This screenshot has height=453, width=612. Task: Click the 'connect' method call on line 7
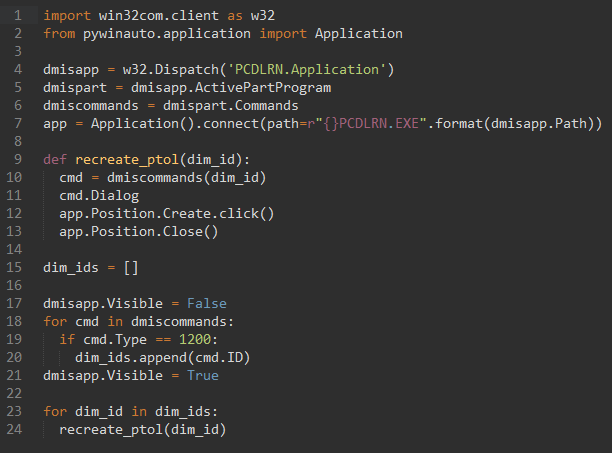coord(231,124)
